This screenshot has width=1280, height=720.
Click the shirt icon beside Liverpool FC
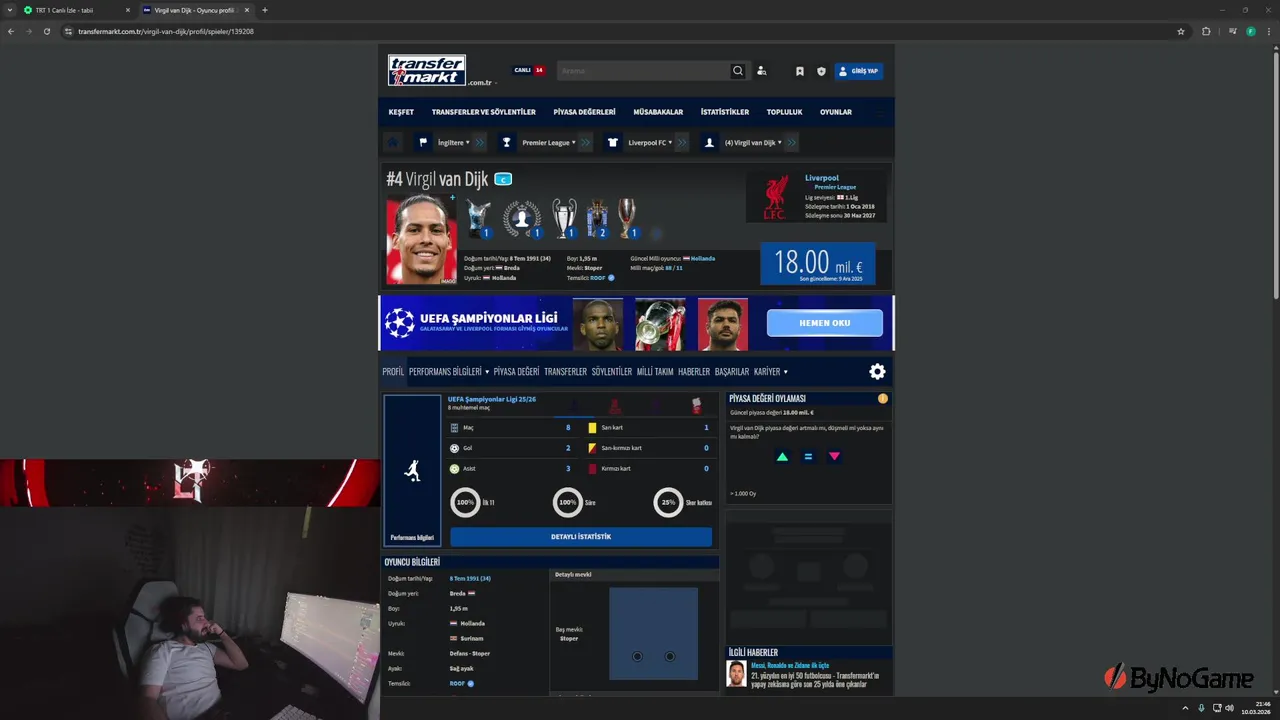[612, 142]
